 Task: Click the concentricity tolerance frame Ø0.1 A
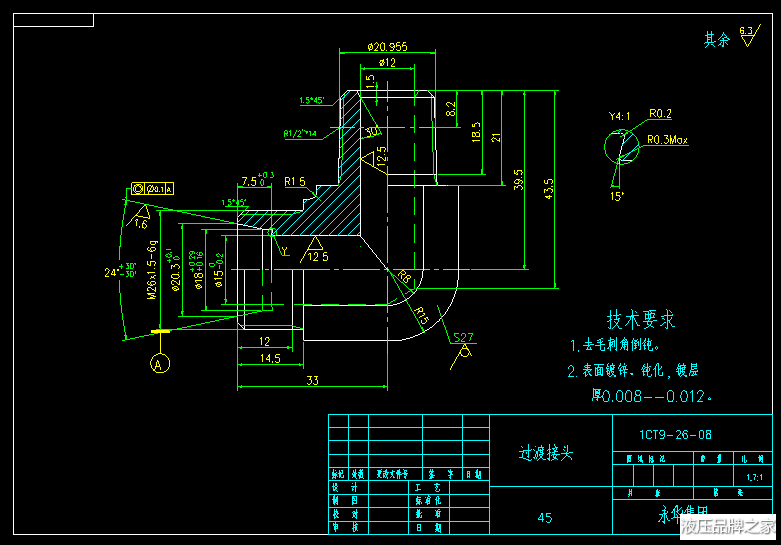point(152,188)
